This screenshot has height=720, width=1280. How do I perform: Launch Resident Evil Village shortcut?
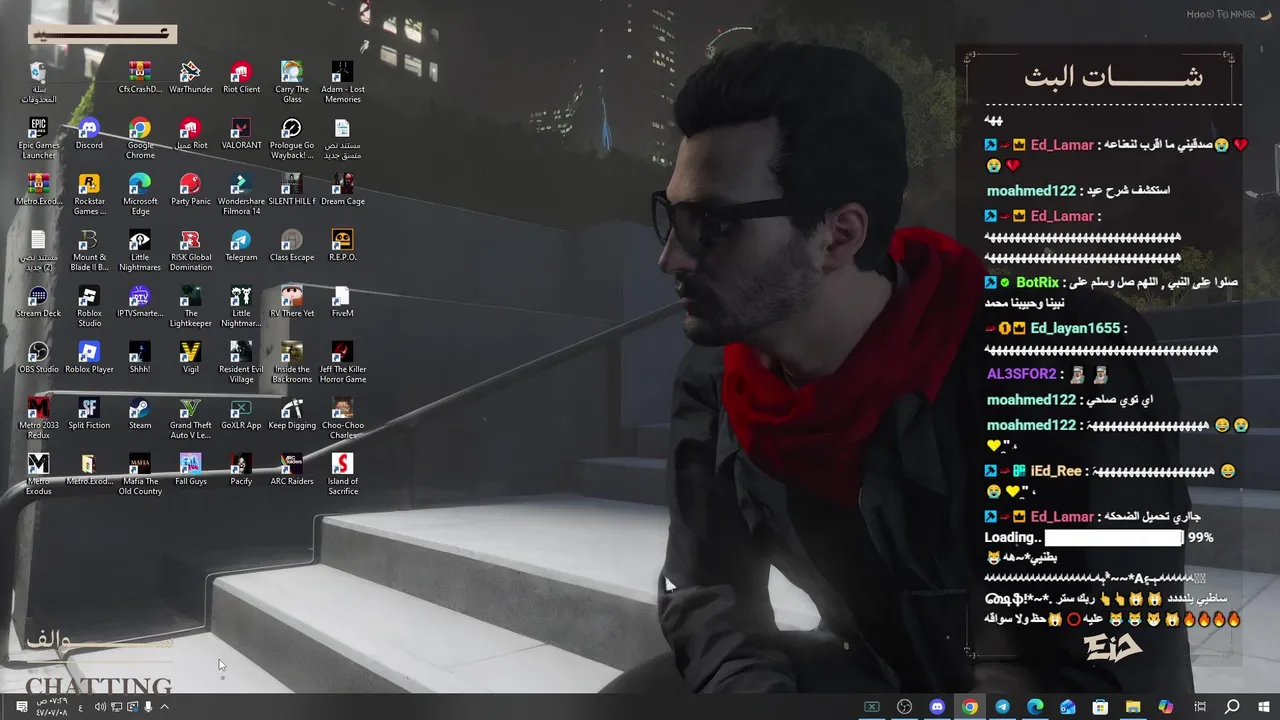[x=241, y=362]
